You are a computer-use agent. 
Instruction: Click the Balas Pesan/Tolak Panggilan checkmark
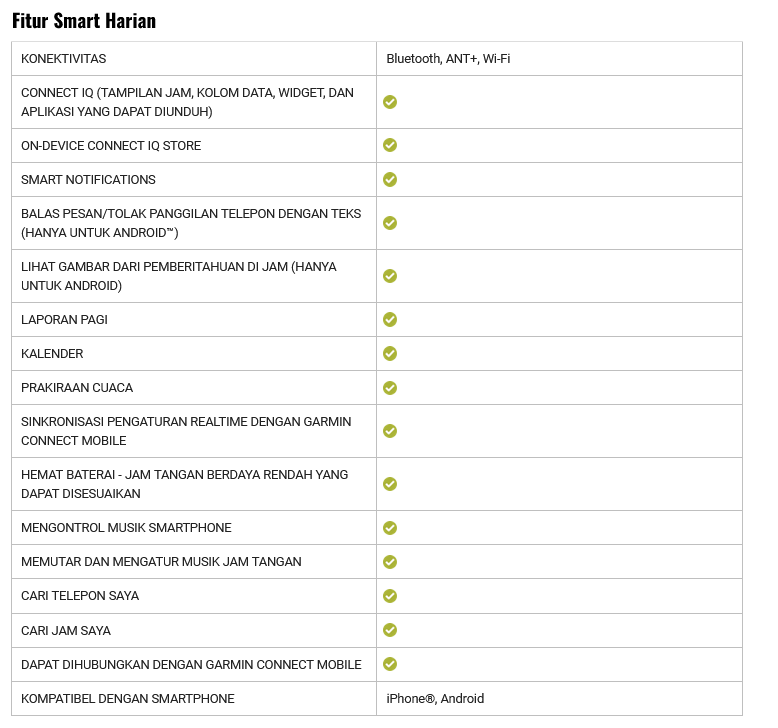390,223
